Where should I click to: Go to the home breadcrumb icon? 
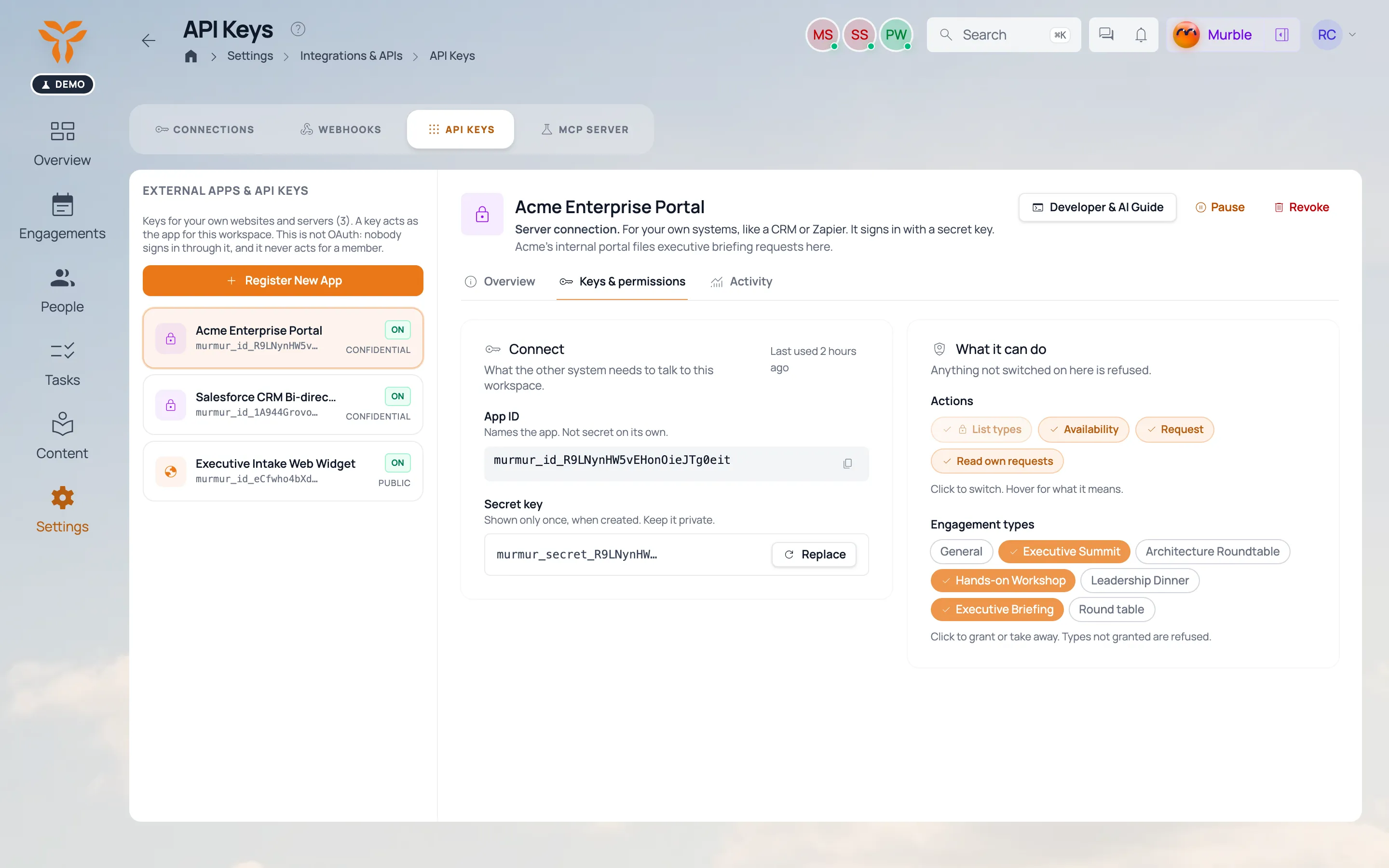tap(191, 55)
